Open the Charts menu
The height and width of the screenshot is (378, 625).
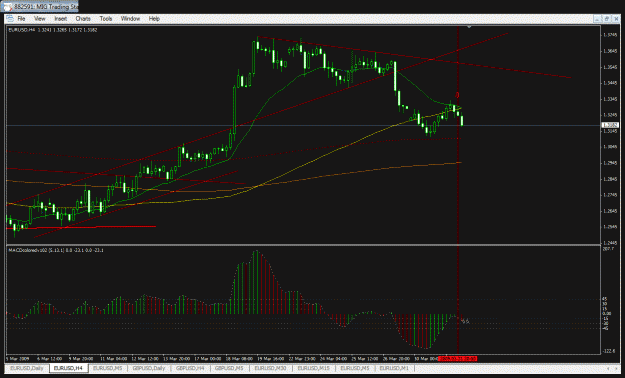point(83,19)
